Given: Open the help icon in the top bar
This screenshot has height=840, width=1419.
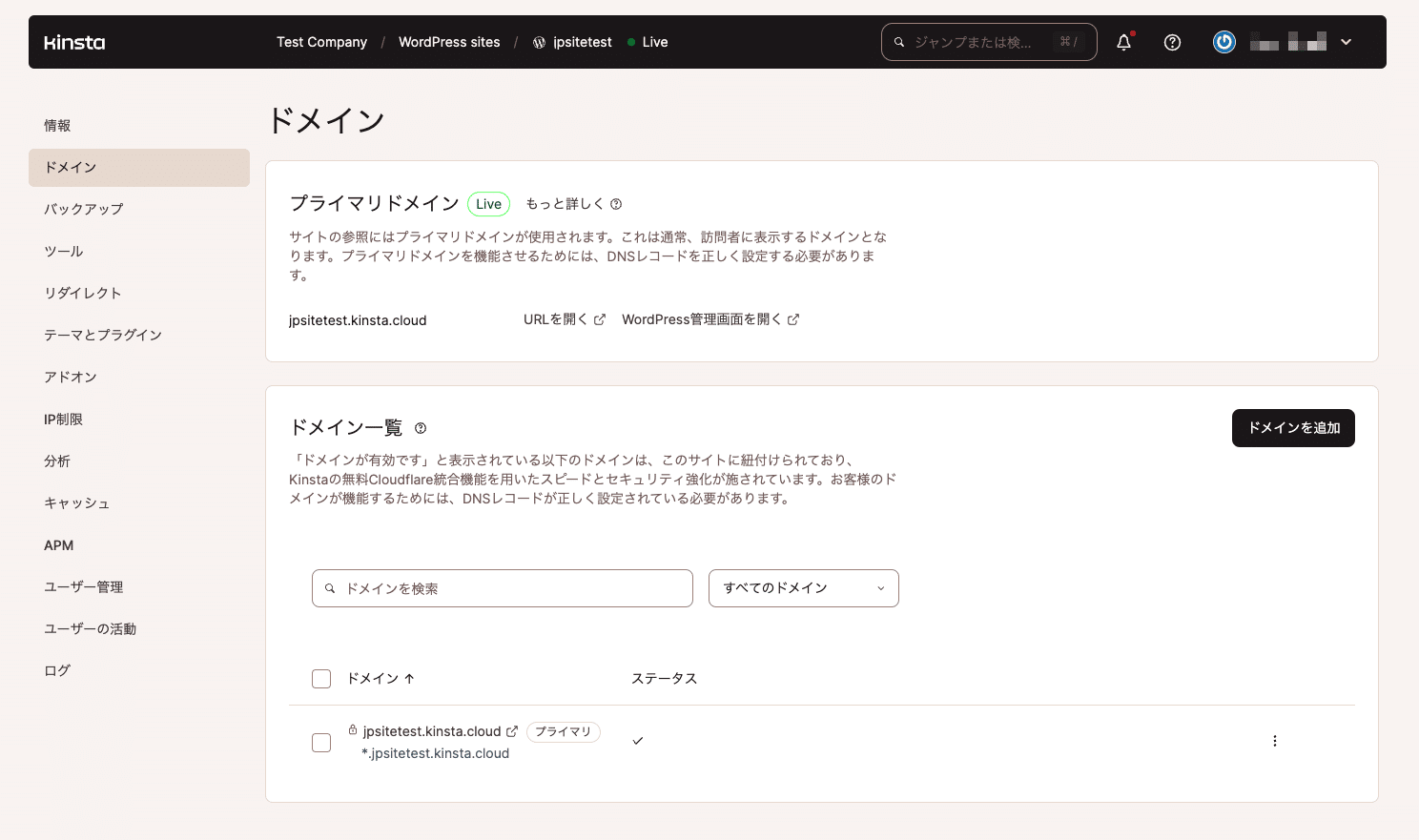Looking at the screenshot, I should 1172,42.
